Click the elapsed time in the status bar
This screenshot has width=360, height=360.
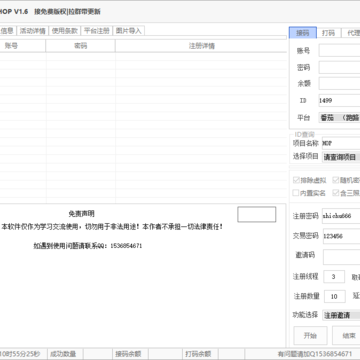pyautogui.click(x=20, y=354)
